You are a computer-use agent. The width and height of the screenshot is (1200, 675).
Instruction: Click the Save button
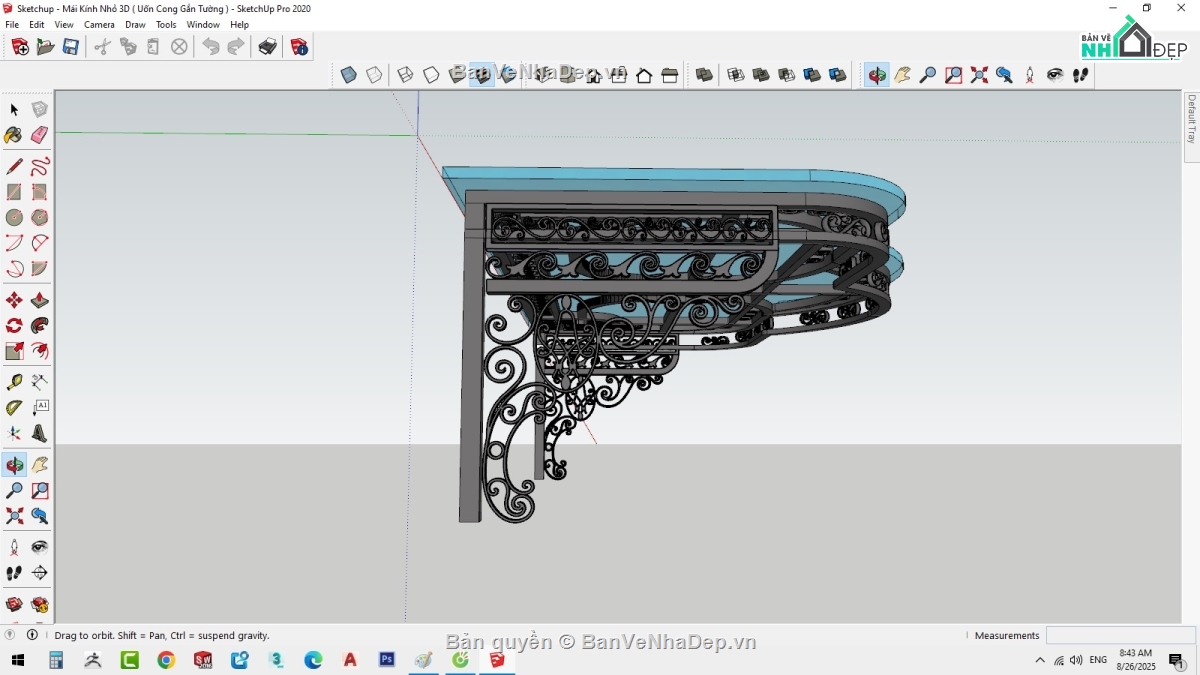coord(70,46)
